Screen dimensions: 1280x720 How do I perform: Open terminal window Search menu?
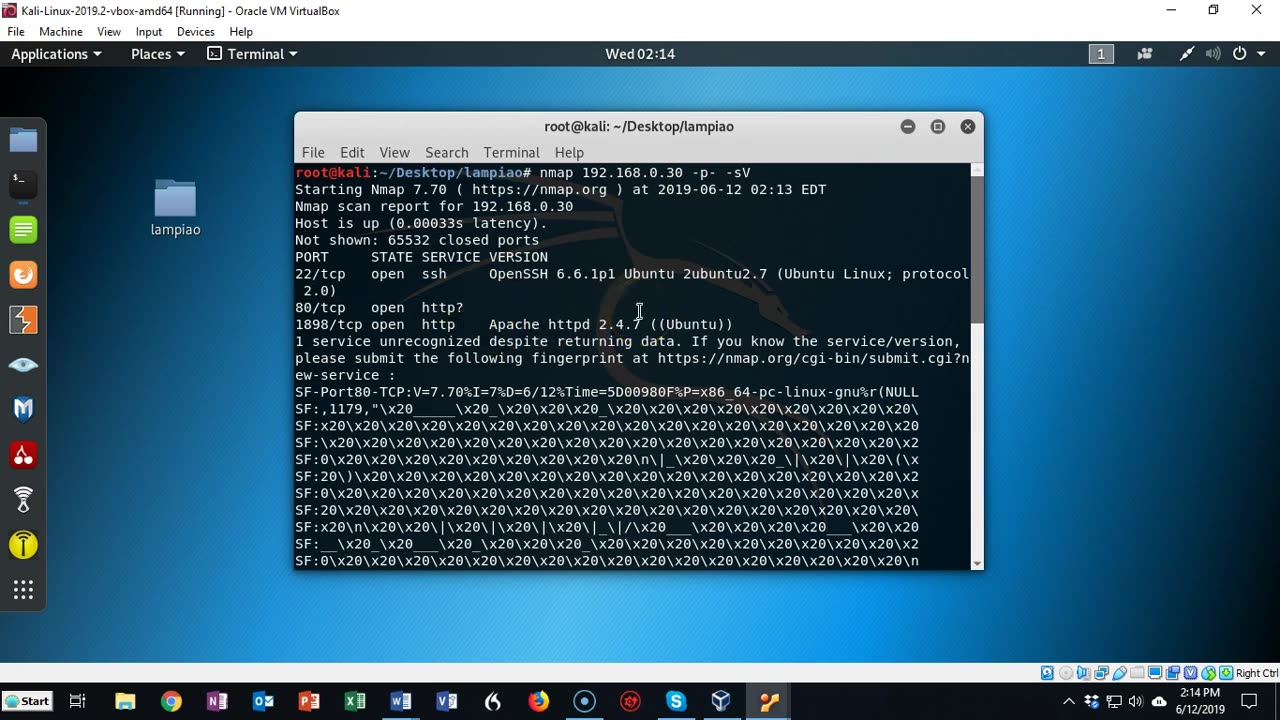pos(447,152)
